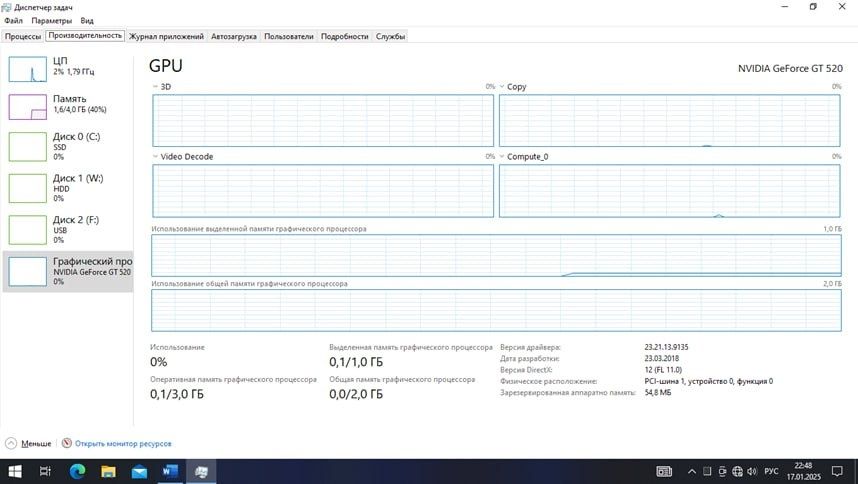Screen dimensions: 858x484
Task: Open the Параметры menu
Action: click(x=51, y=21)
